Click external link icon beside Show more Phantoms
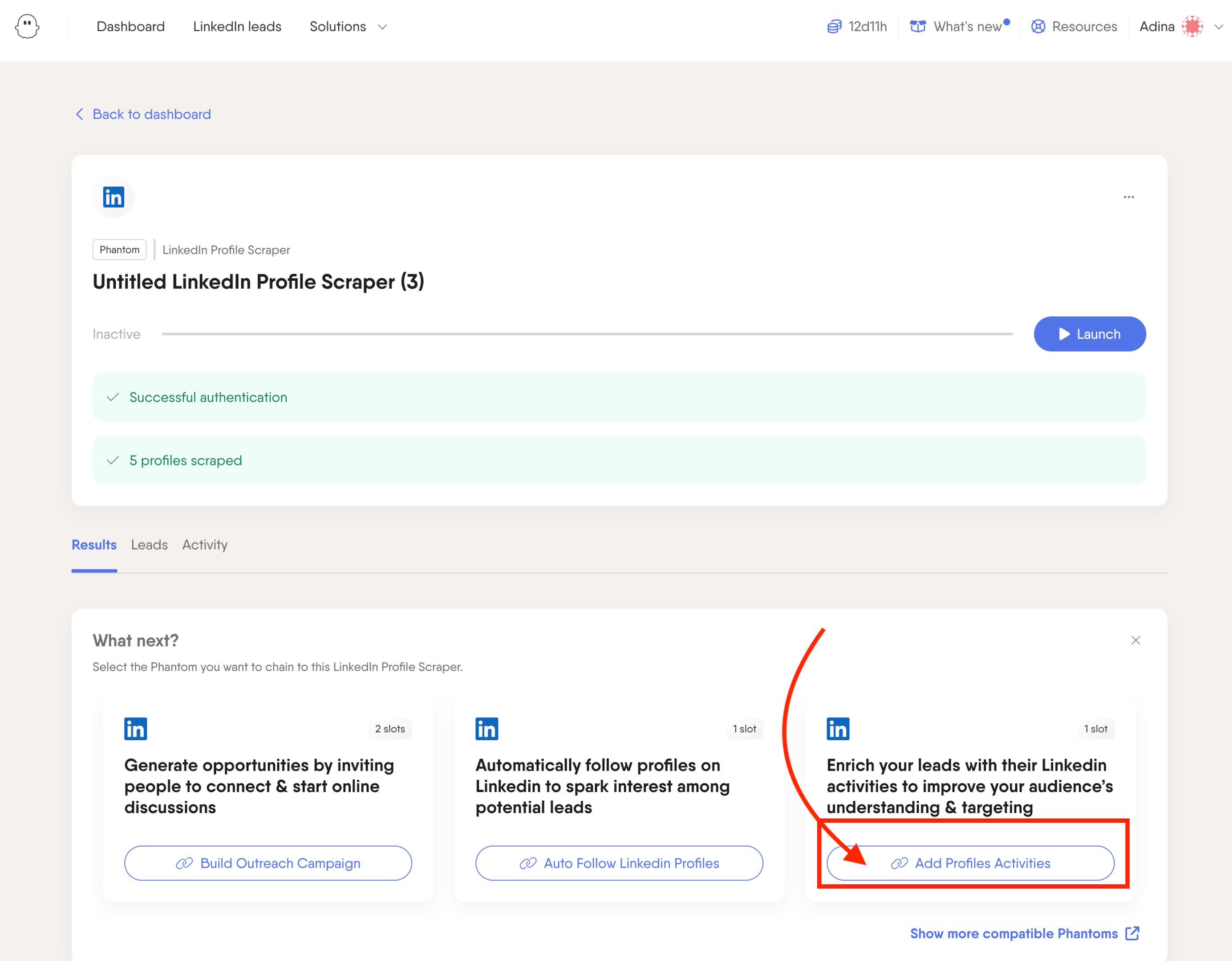 click(x=1132, y=933)
